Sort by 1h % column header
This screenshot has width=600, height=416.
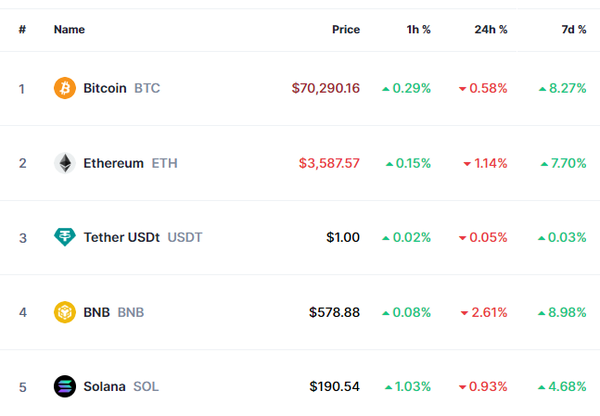[417, 30]
